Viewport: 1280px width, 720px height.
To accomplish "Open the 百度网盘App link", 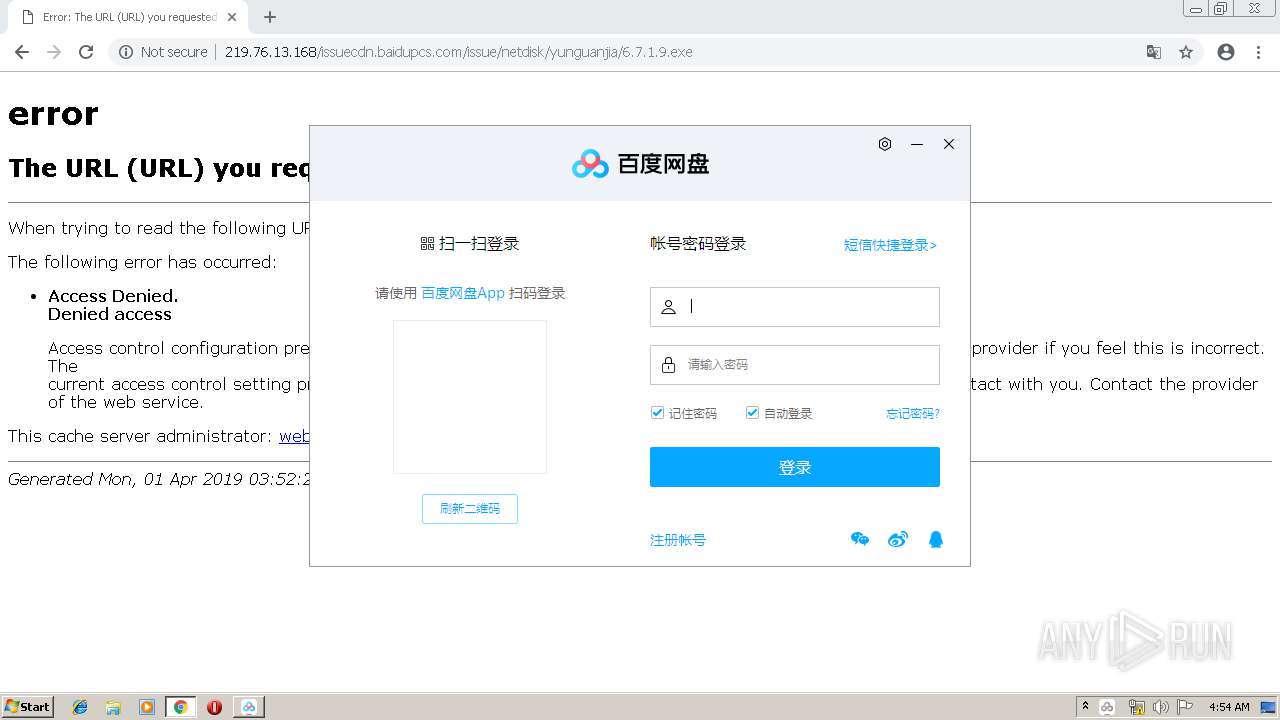I will coord(463,293).
